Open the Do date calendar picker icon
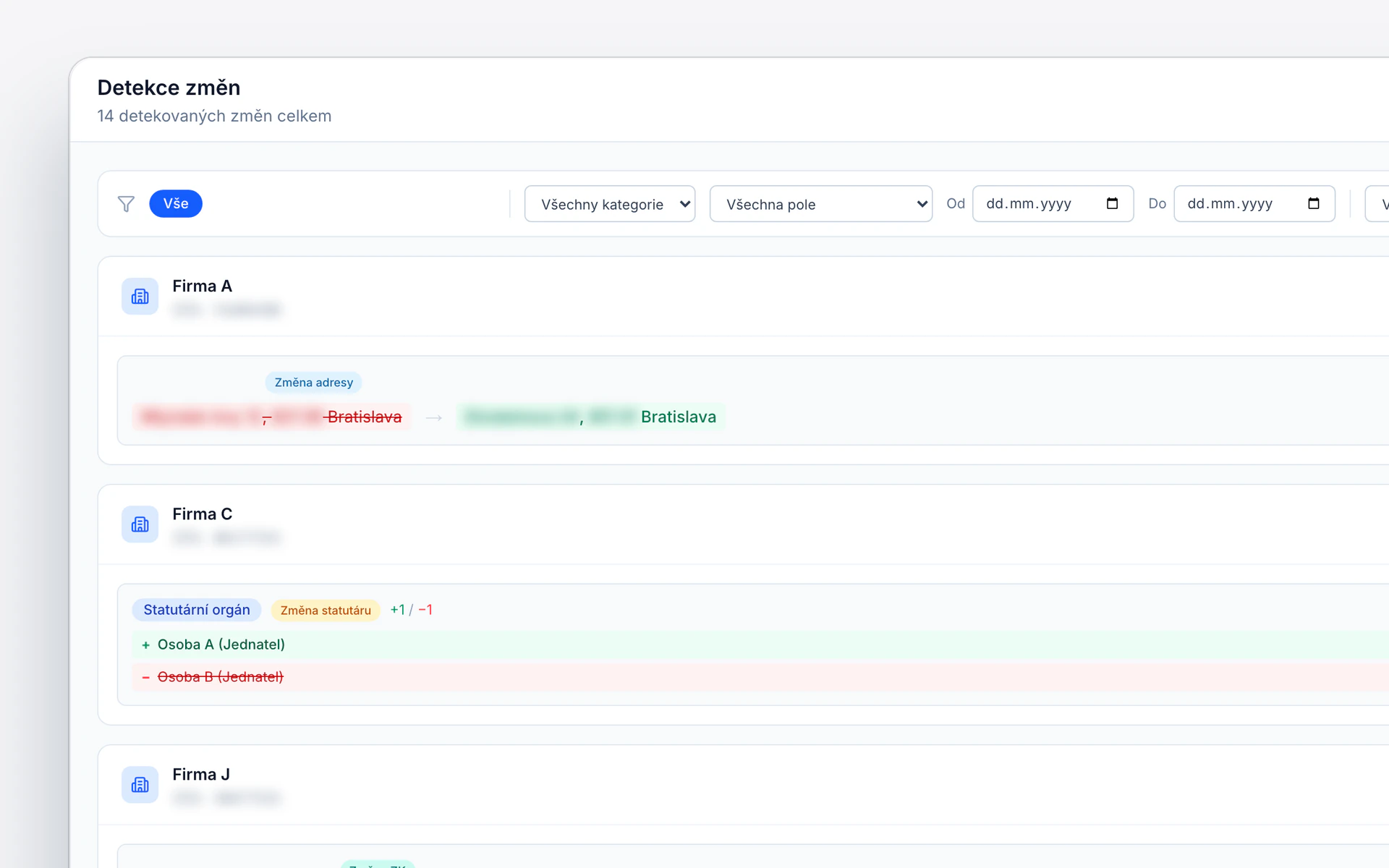This screenshot has height=868, width=1389. pos(1313,203)
